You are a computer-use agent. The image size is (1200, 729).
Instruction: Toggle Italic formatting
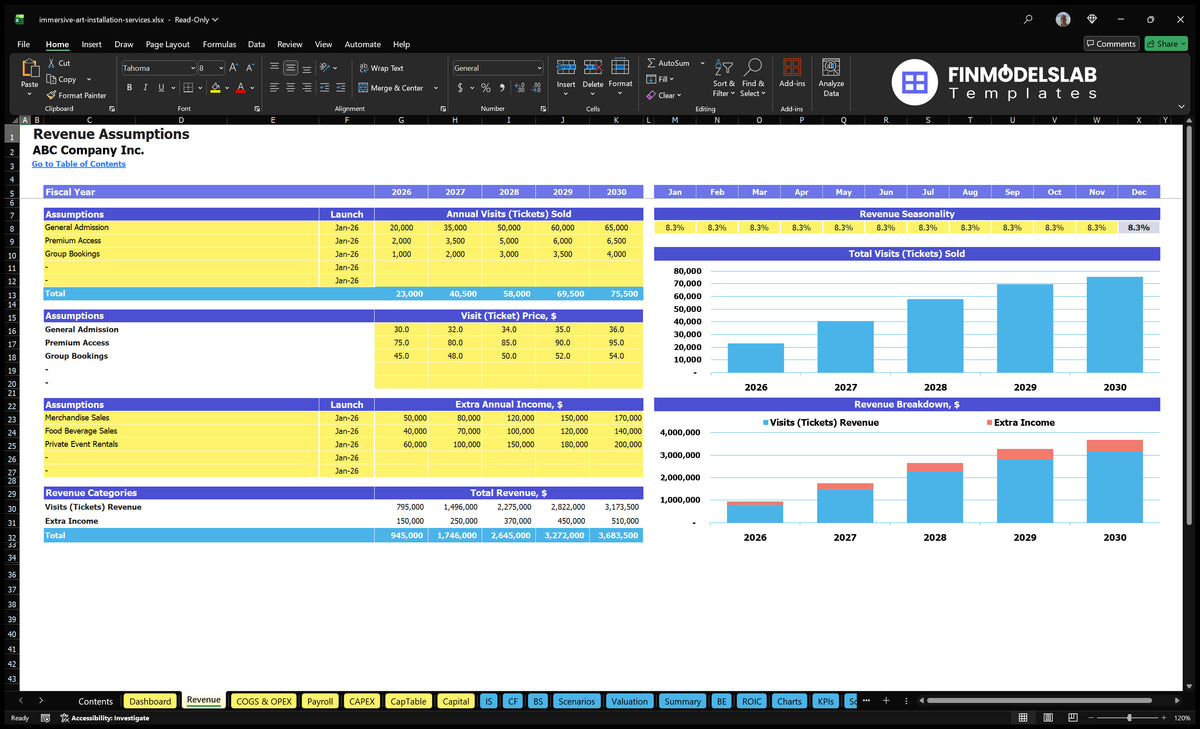144,88
